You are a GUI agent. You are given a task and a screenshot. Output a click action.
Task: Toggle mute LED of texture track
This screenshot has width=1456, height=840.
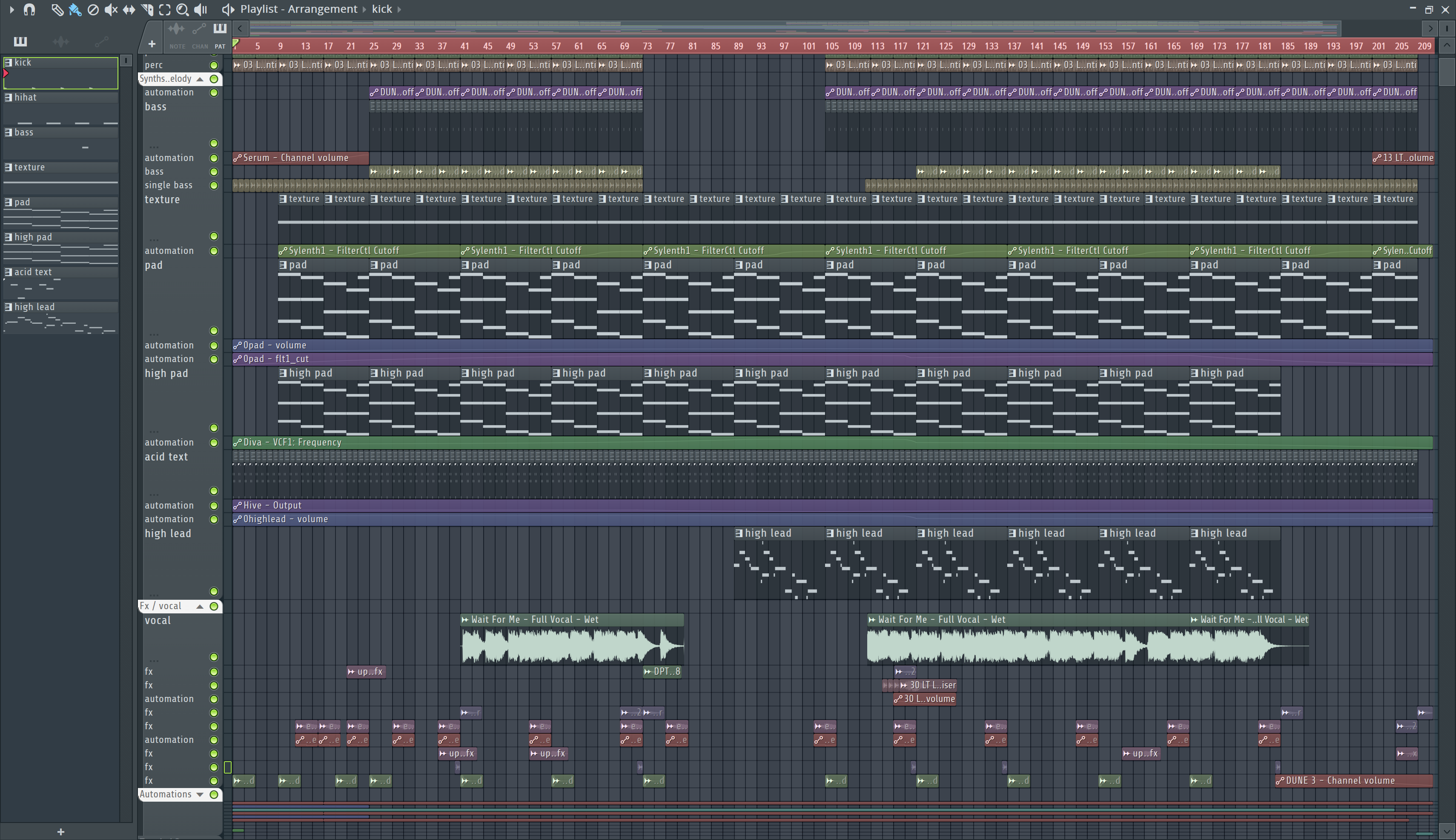(214, 236)
